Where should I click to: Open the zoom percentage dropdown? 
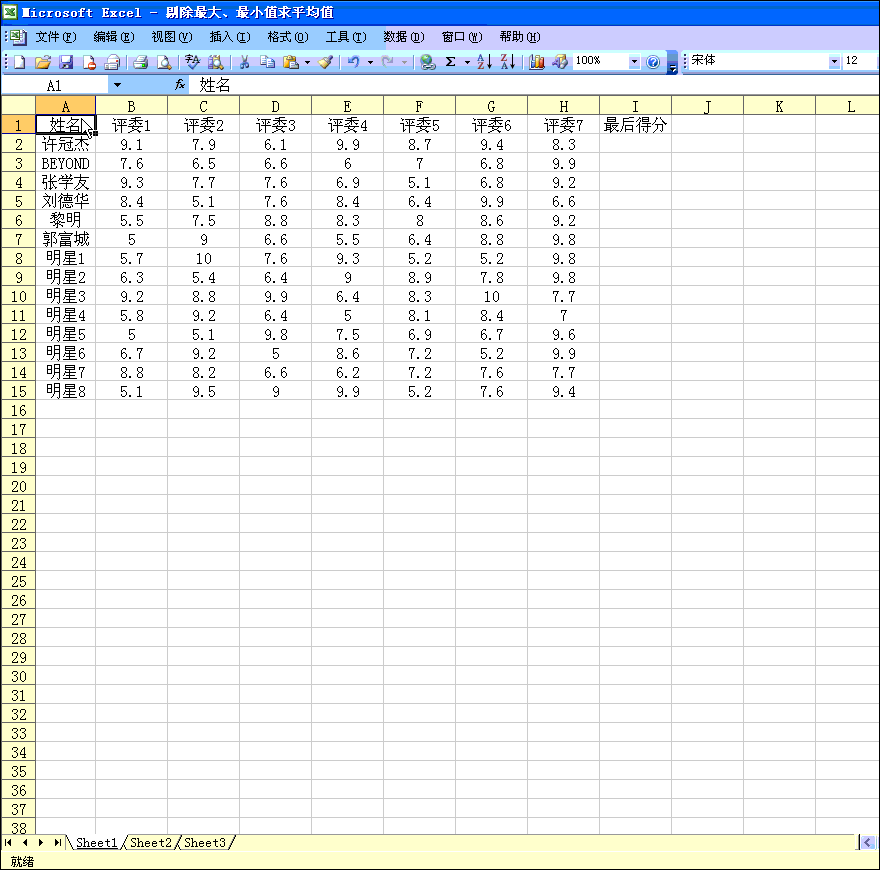(x=634, y=62)
